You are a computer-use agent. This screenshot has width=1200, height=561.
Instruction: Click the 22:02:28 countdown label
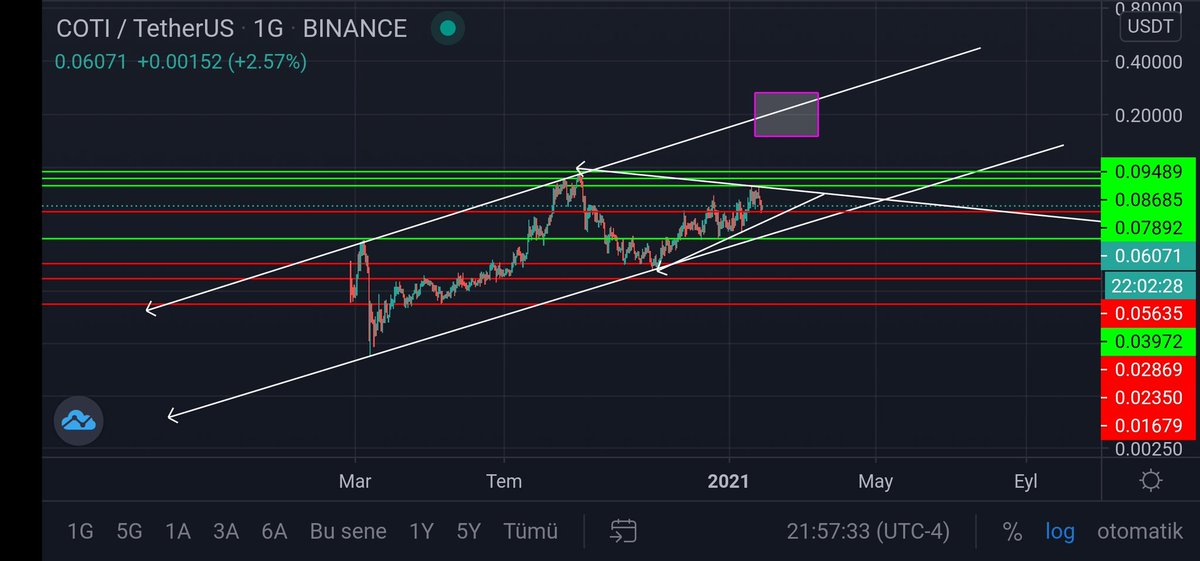[x=1148, y=285]
